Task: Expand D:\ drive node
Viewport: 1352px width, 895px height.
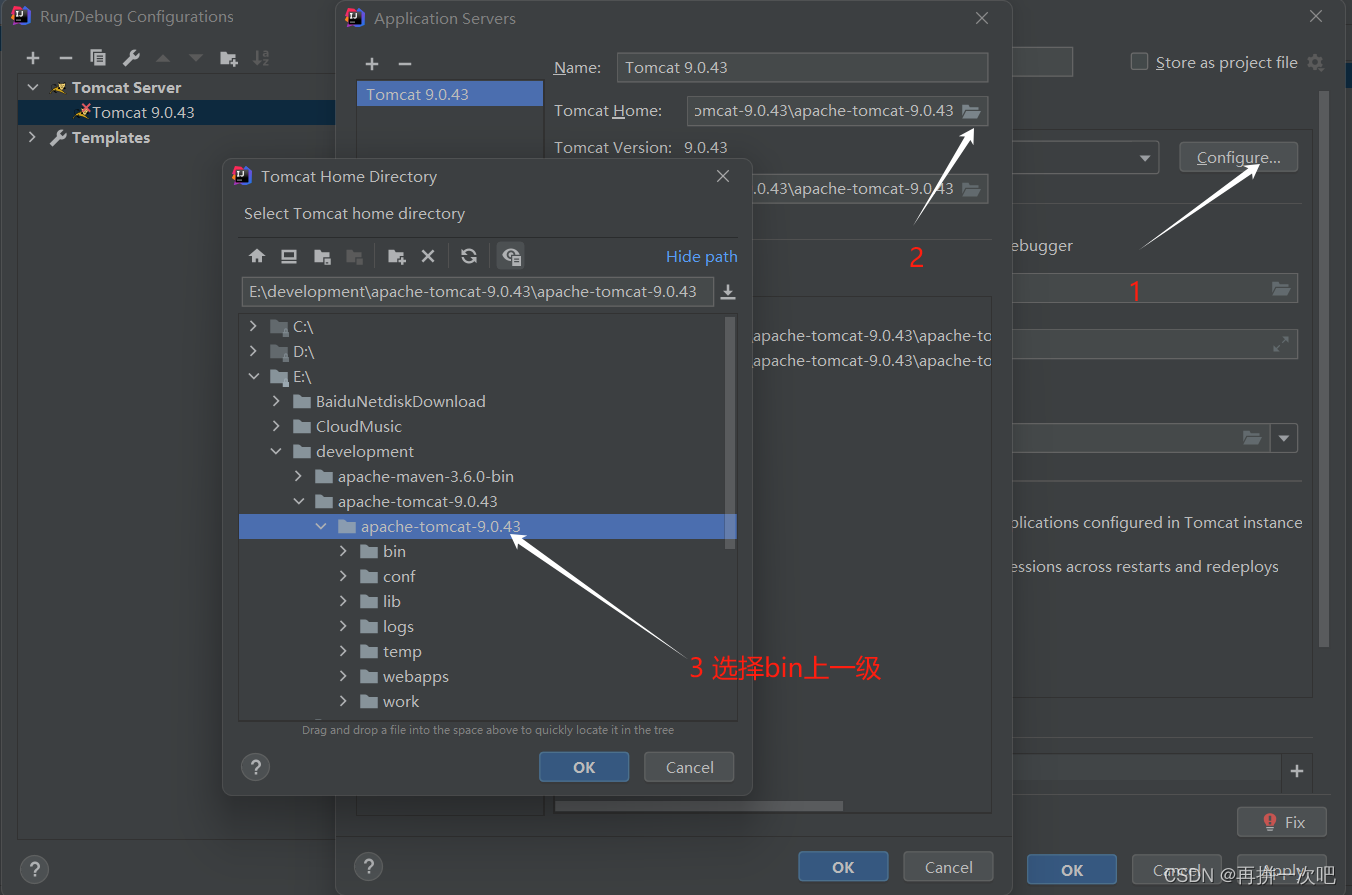Action: click(x=253, y=352)
